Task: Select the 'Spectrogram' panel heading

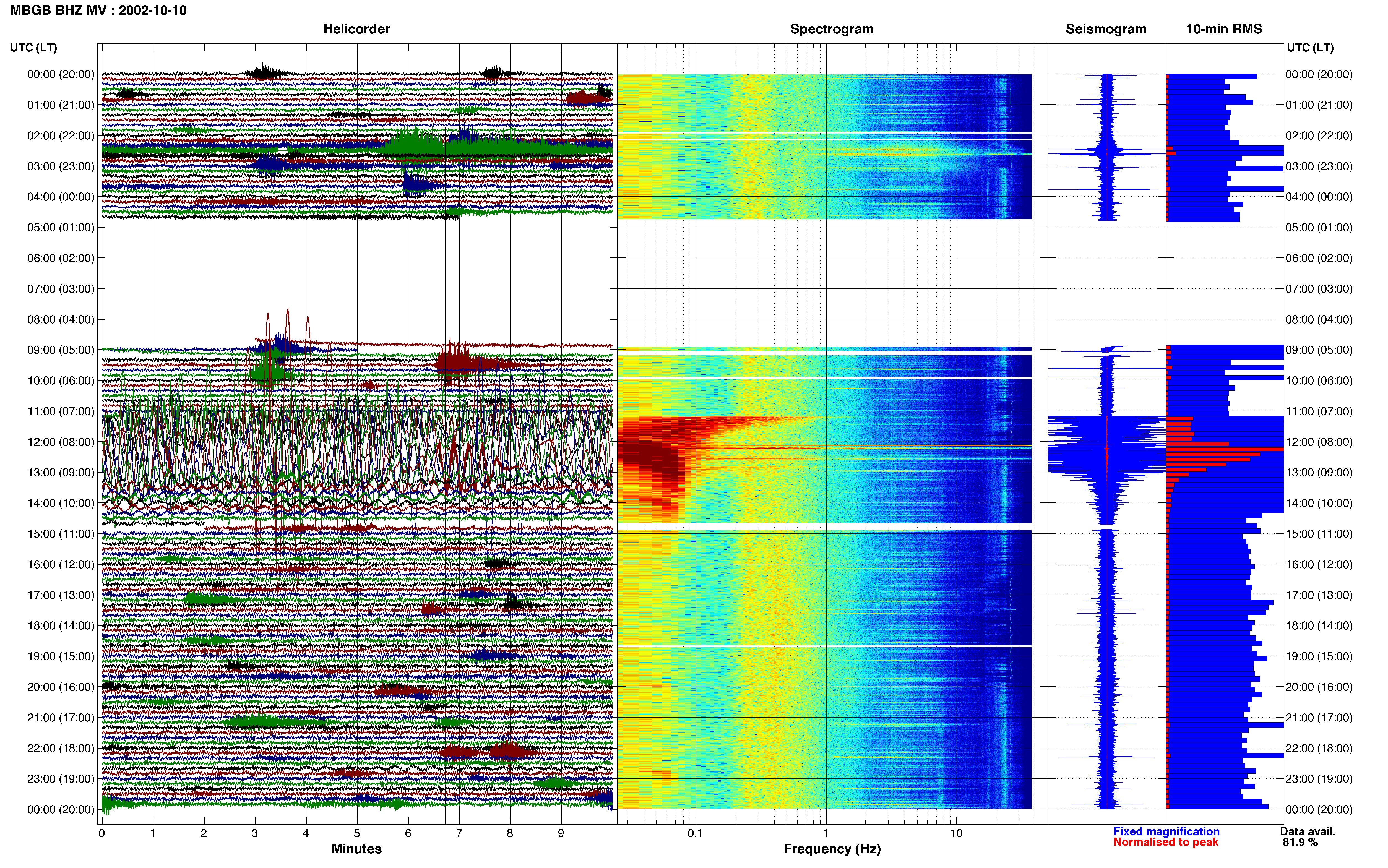Action: tap(832, 29)
